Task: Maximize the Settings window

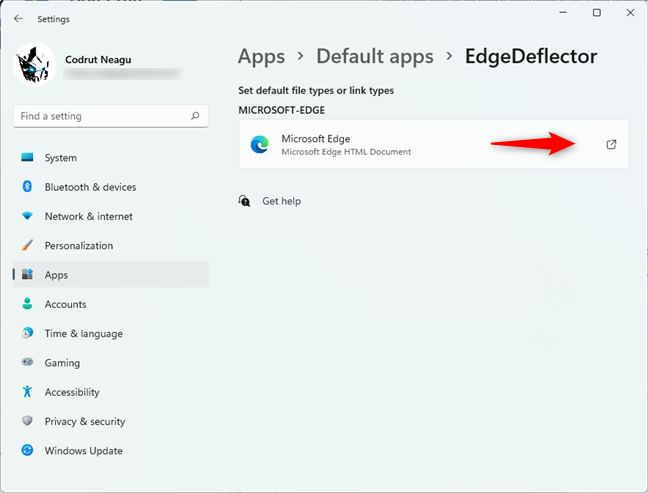Action: [x=597, y=13]
